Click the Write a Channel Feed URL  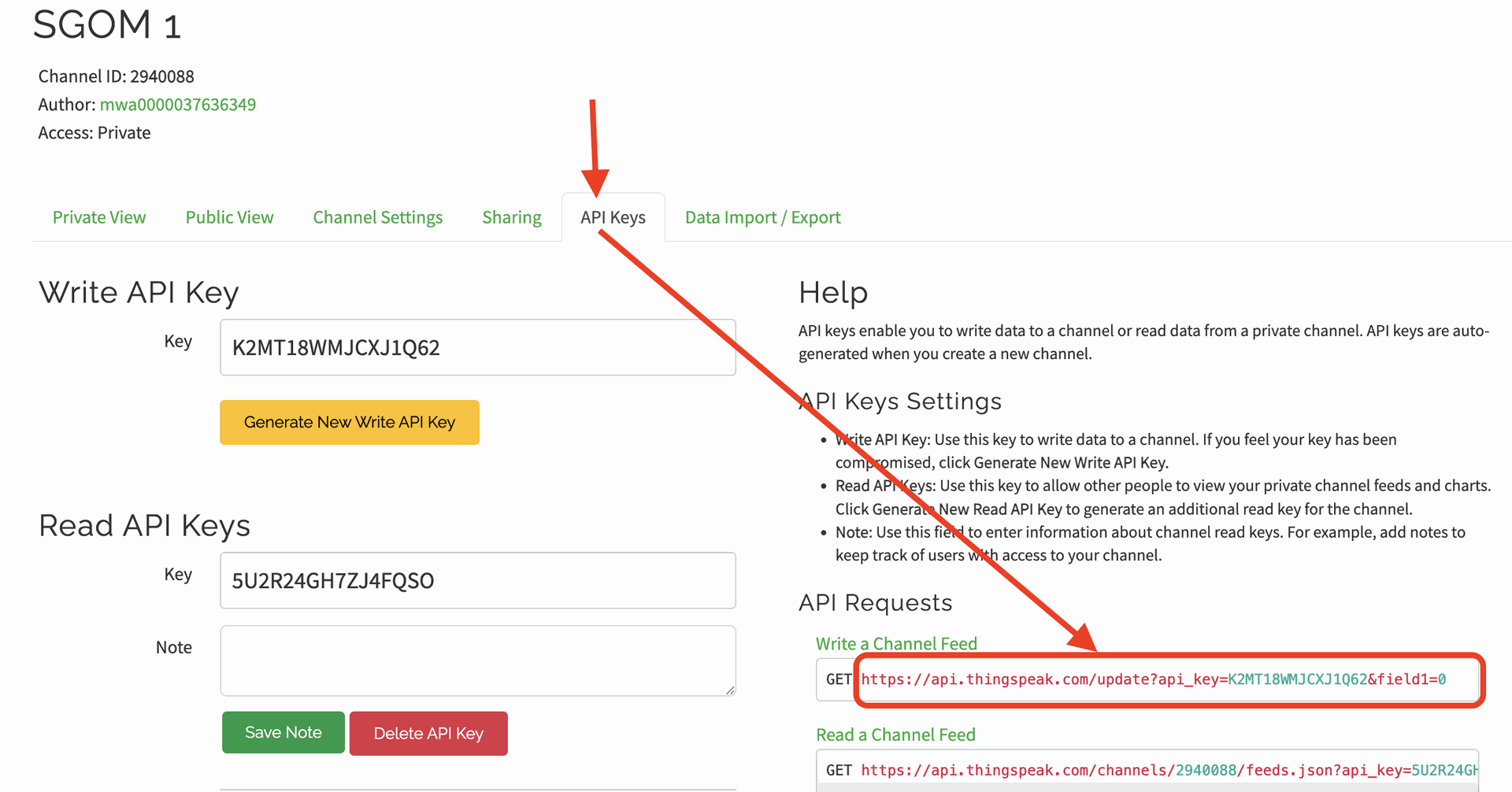[x=1153, y=679]
